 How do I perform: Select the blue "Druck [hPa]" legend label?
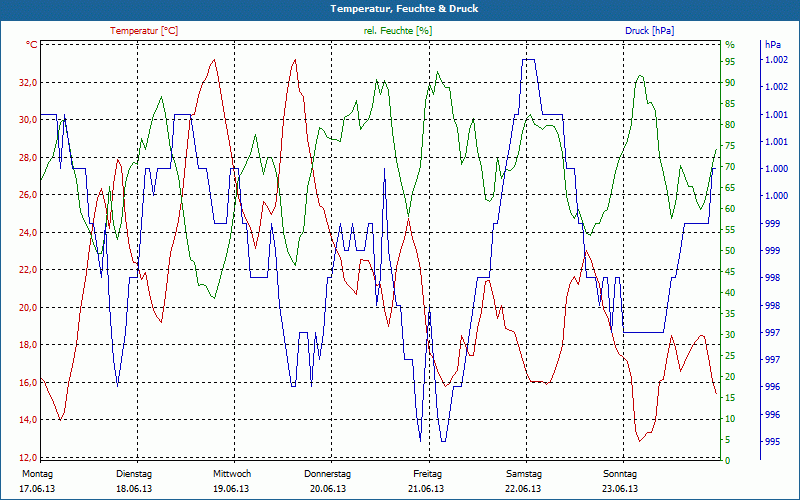point(649,31)
